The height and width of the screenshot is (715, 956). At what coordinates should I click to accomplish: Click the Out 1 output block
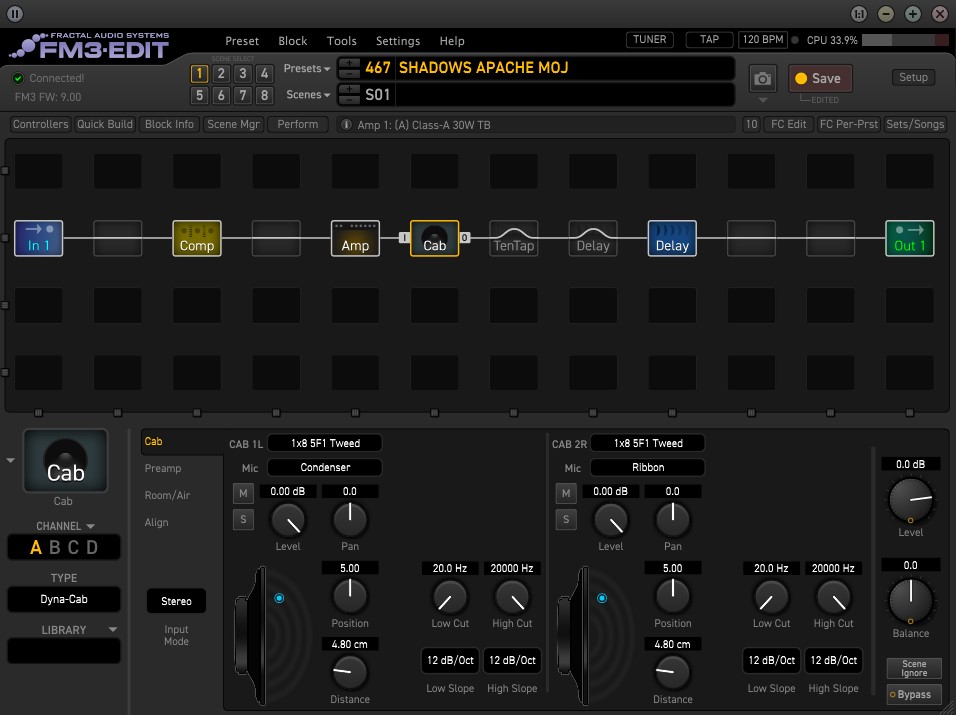[x=909, y=238]
